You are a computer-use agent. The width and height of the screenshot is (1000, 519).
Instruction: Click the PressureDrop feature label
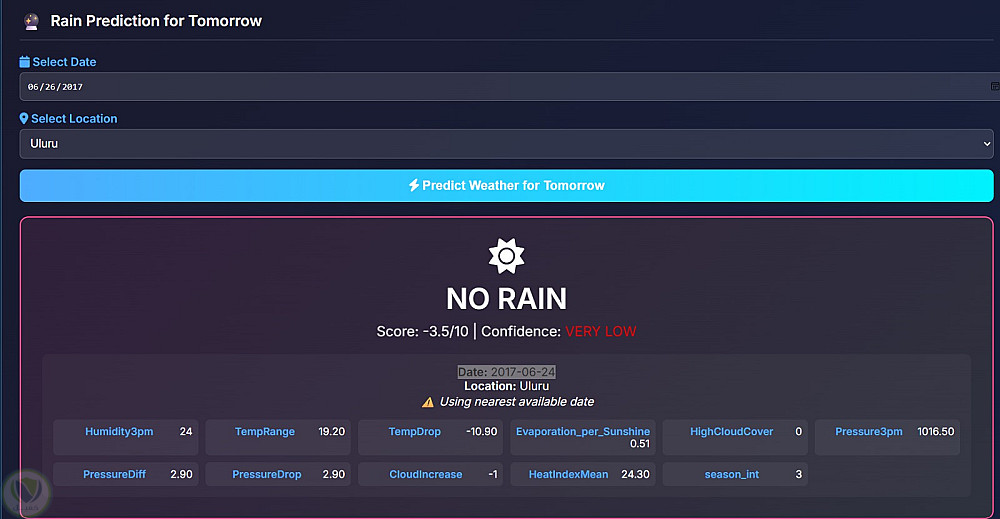(267, 474)
